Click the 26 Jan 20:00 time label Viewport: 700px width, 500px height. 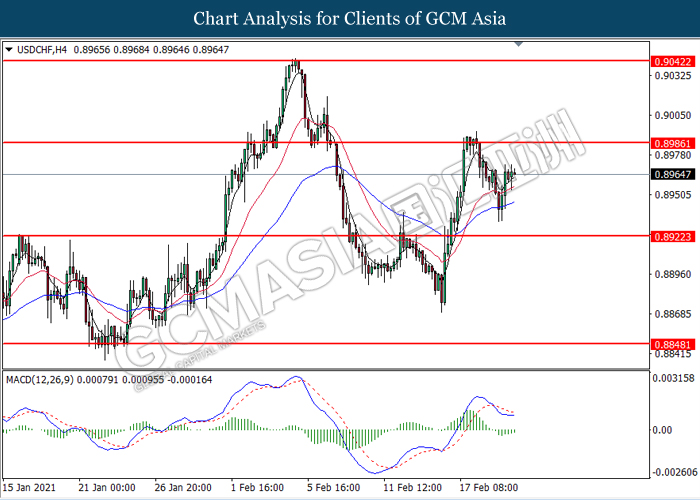pos(183,487)
